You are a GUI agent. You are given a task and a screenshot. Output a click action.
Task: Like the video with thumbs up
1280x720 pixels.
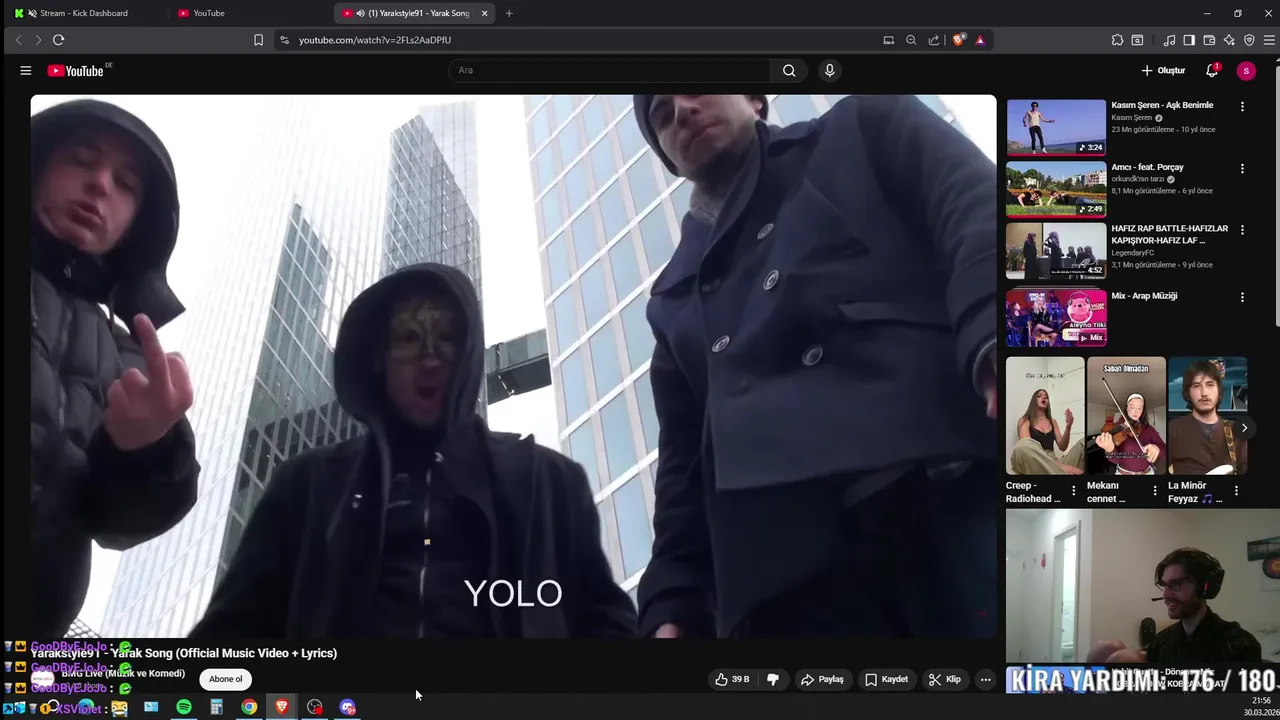[x=732, y=679]
